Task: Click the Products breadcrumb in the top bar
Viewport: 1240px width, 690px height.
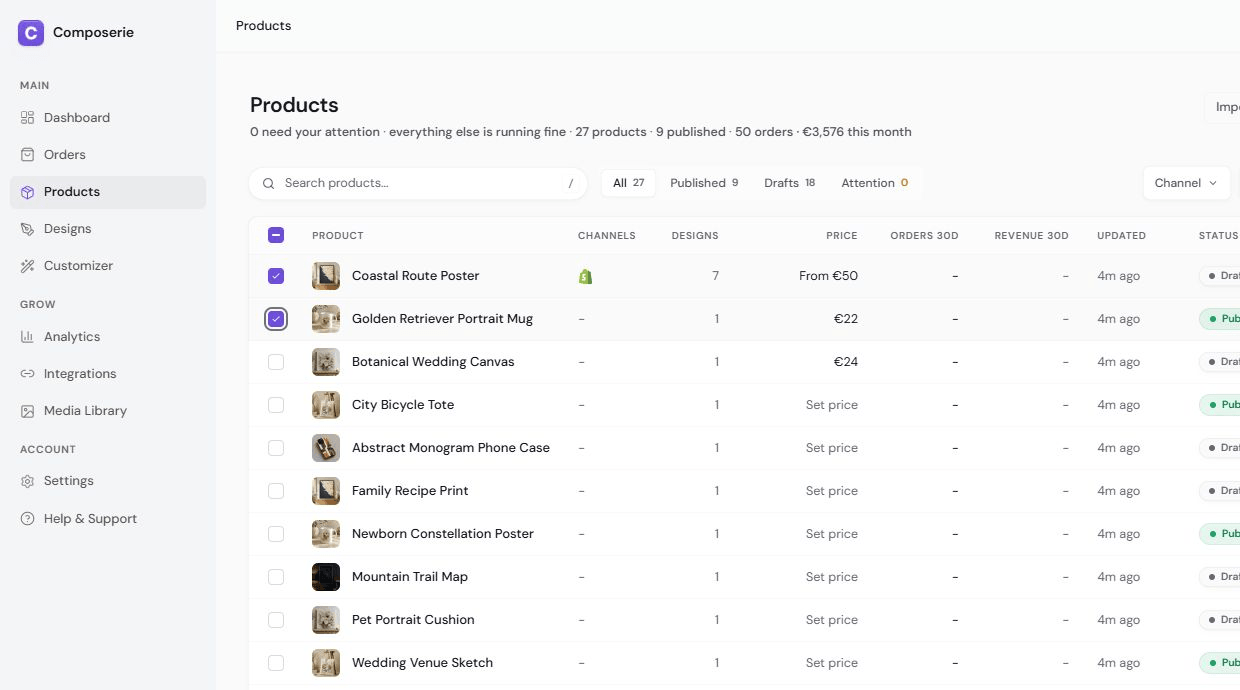Action: pyautogui.click(x=264, y=26)
